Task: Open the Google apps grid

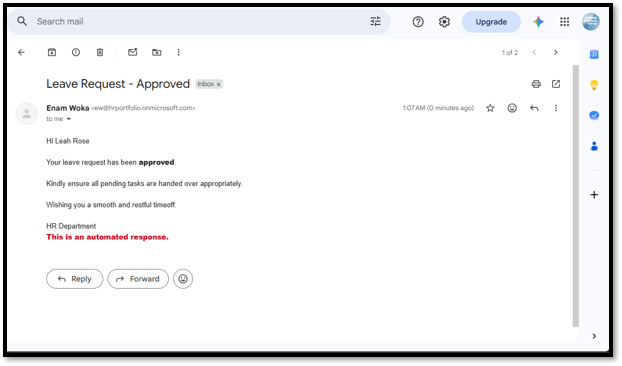Action: pyautogui.click(x=564, y=21)
